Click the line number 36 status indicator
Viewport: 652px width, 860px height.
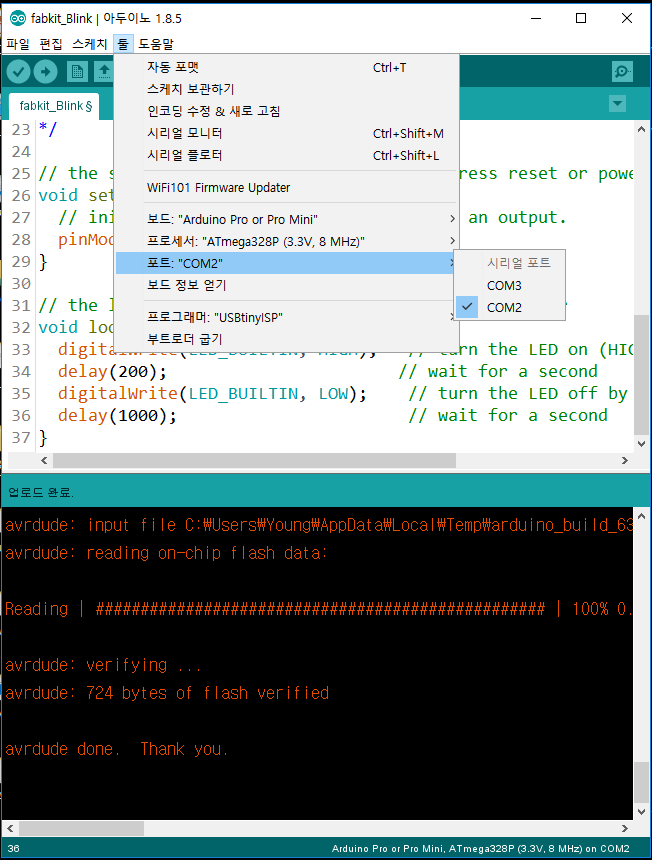(x=14, y=848)
